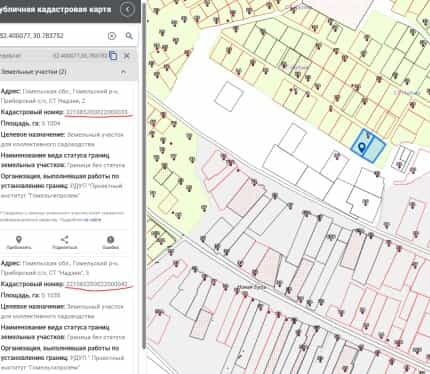Collapse the 'Земельные участки (2)' section
The height and width of the screenshot is (374, 430).
(x=124, y=72)
